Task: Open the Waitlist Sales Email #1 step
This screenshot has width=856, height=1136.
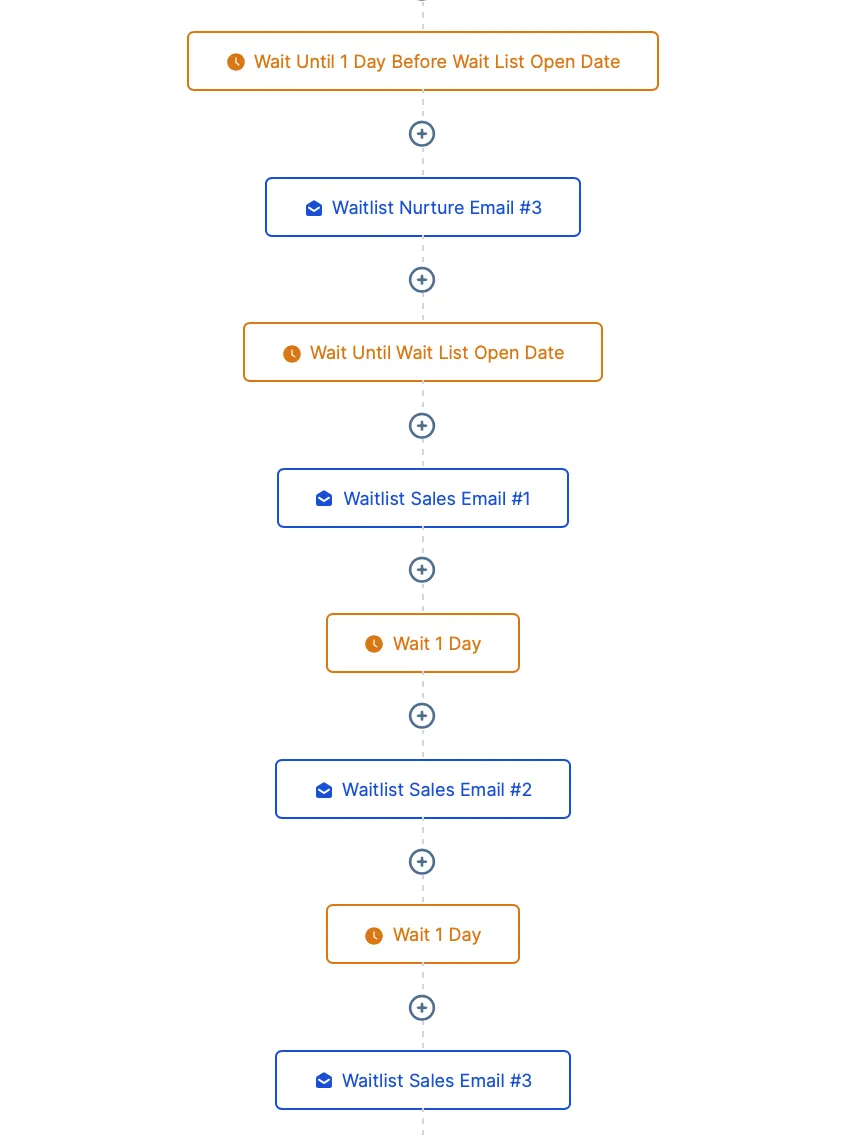Action: click(423, 498)
